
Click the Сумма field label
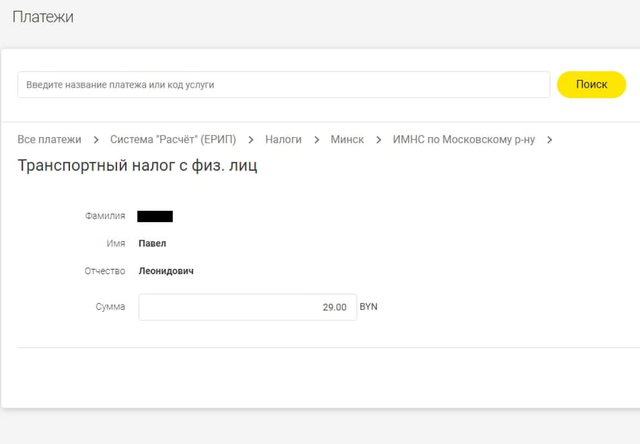(x=109, y=307)
